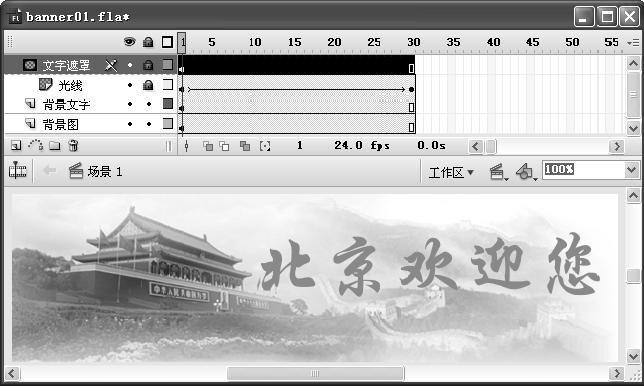
Task: Click the layers scrollbar down arrow
Action: click(x=633, y=129)
